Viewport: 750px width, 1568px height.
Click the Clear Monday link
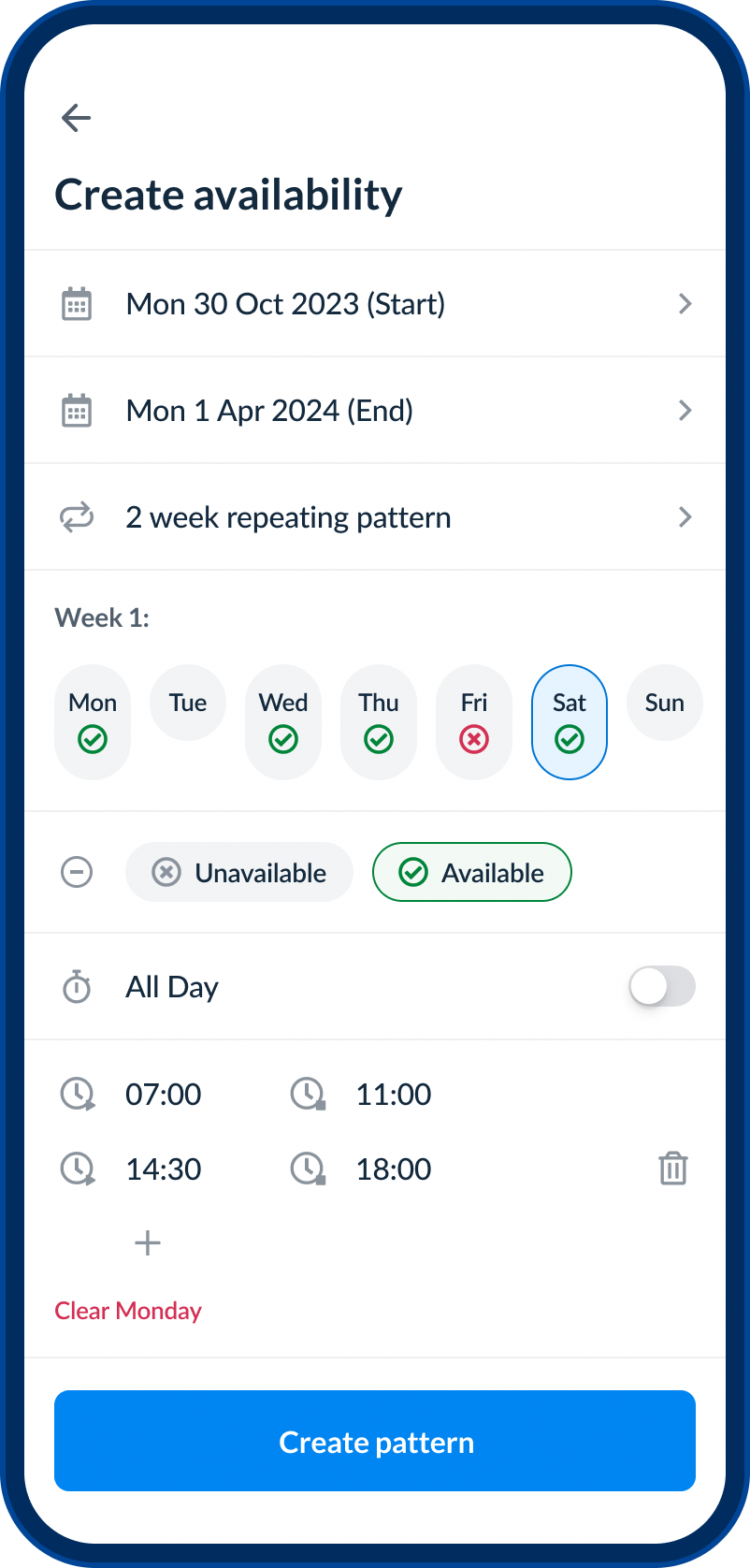click(128, 1311)
